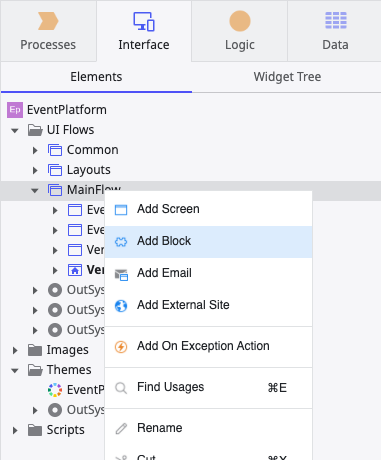Click the Themes folder icon

tap(35, 370)
